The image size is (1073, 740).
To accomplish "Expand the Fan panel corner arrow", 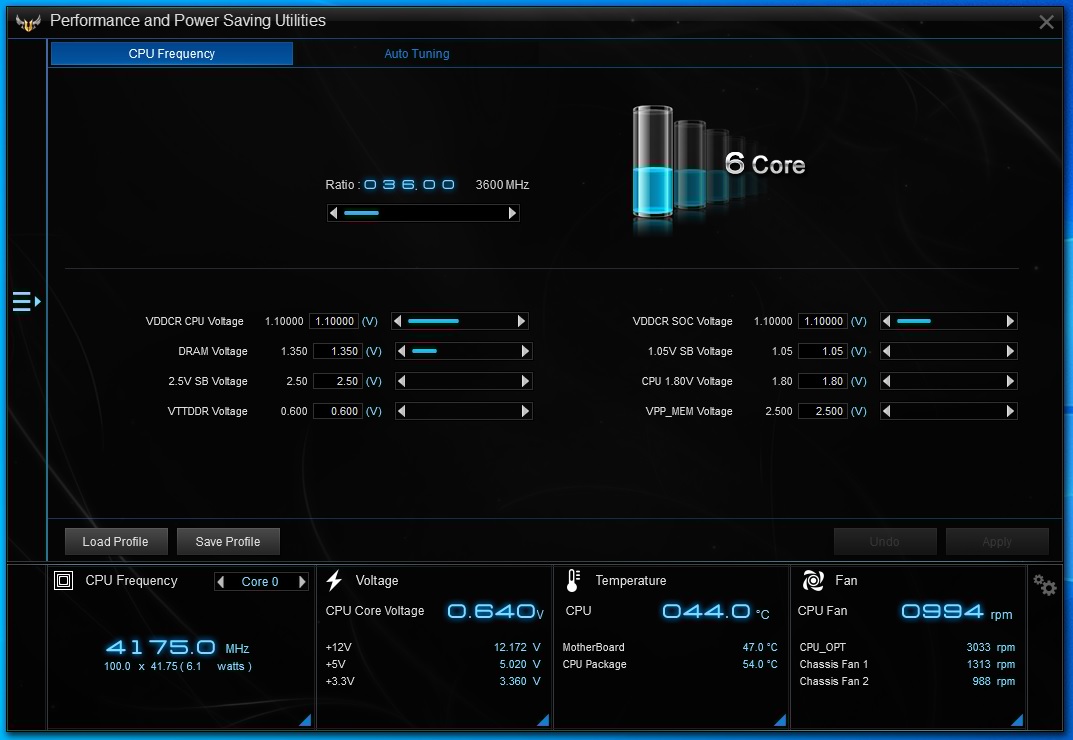I will coord(1019,720).
